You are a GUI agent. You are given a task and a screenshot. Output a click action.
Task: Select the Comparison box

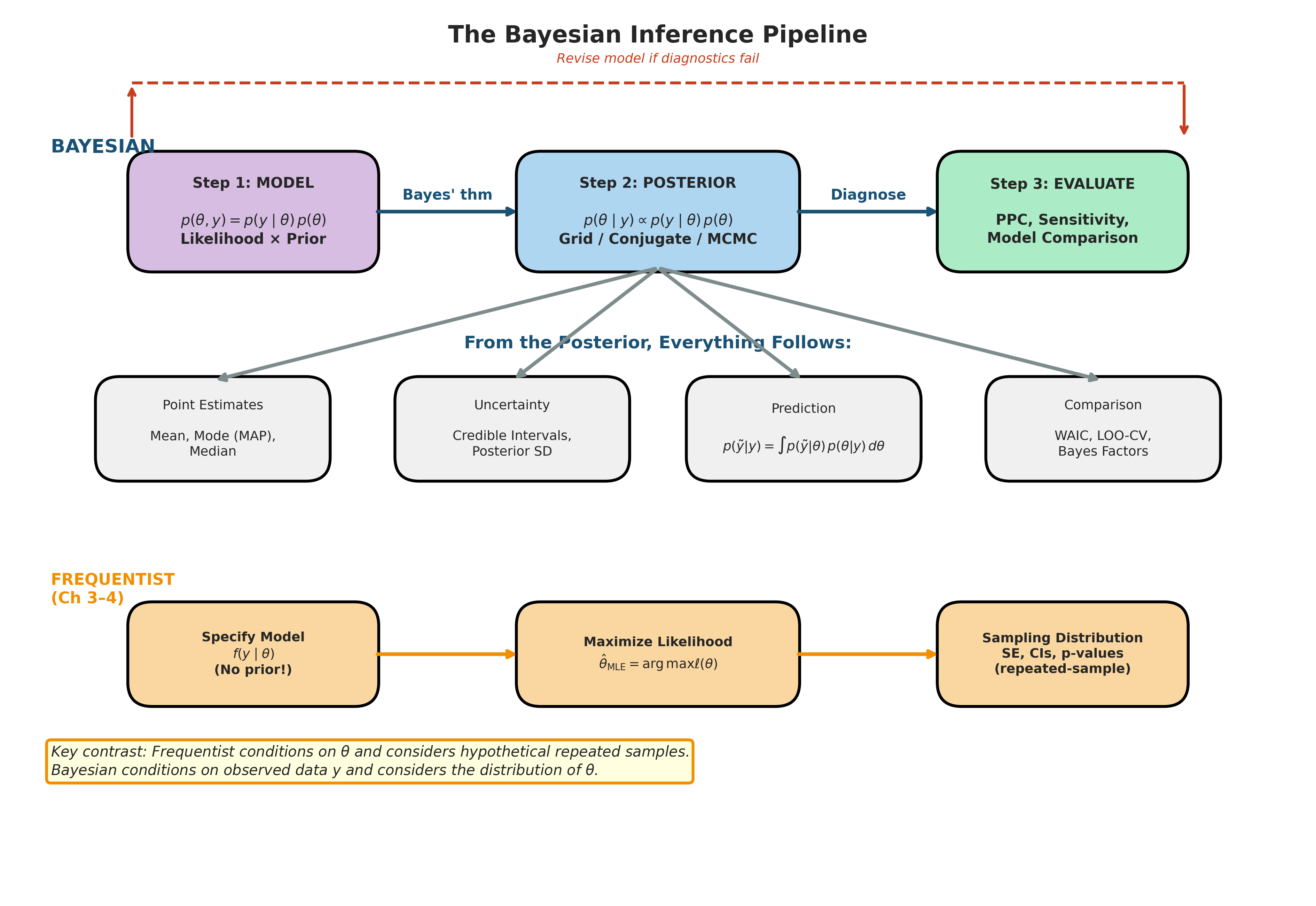pyautogui.click(x=1103, y=428)
